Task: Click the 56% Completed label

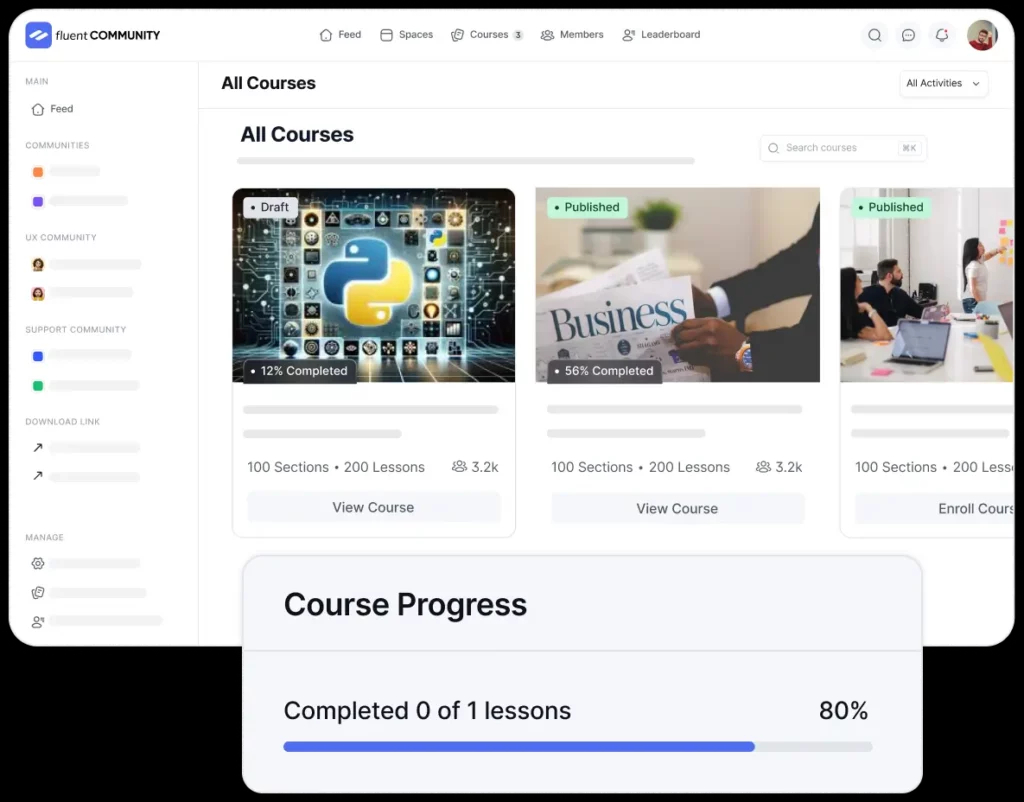Action: 604,371
